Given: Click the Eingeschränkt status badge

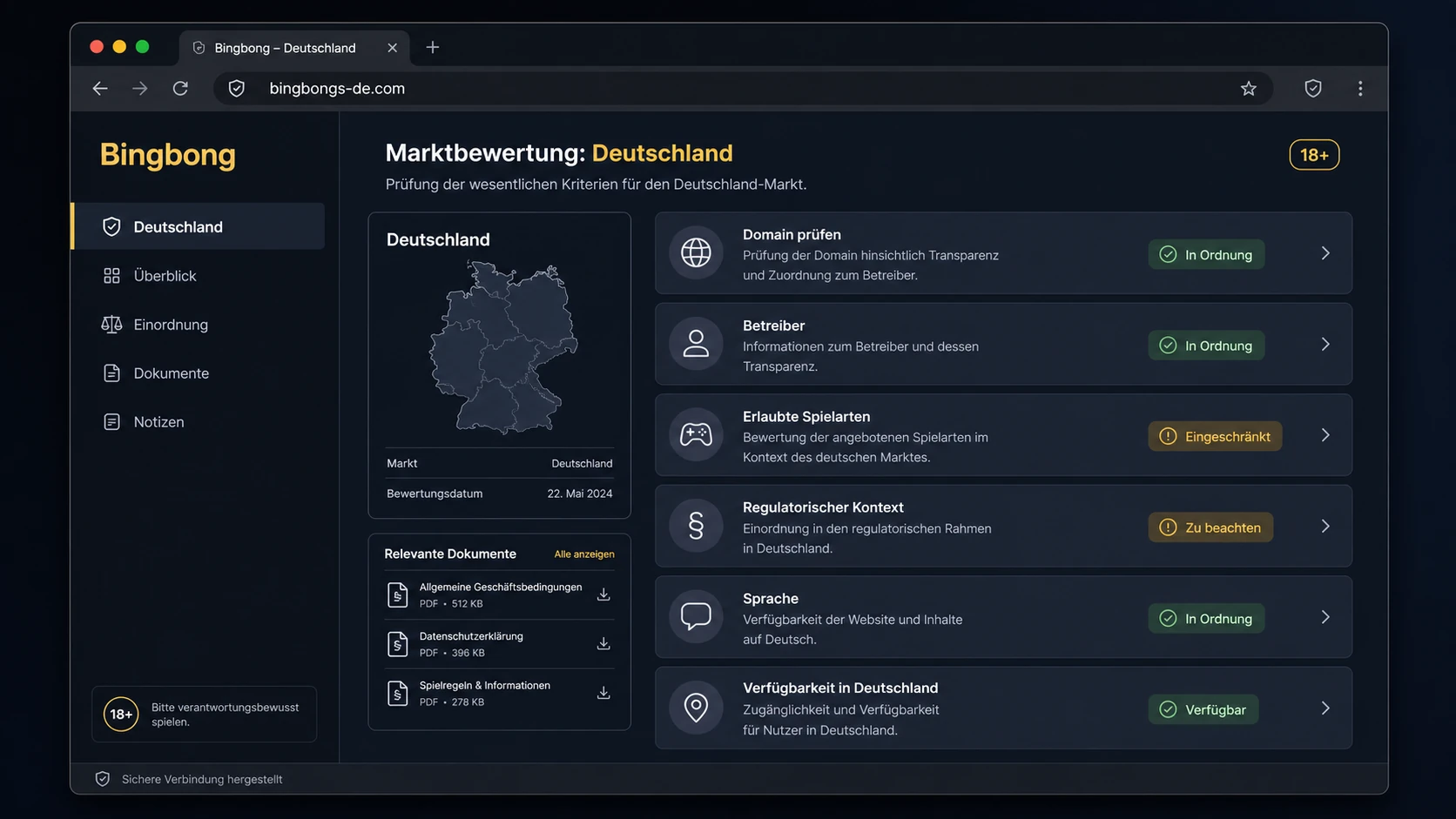Looking at the screenshot, I should pyautogui.click(x=1215, y=437).
